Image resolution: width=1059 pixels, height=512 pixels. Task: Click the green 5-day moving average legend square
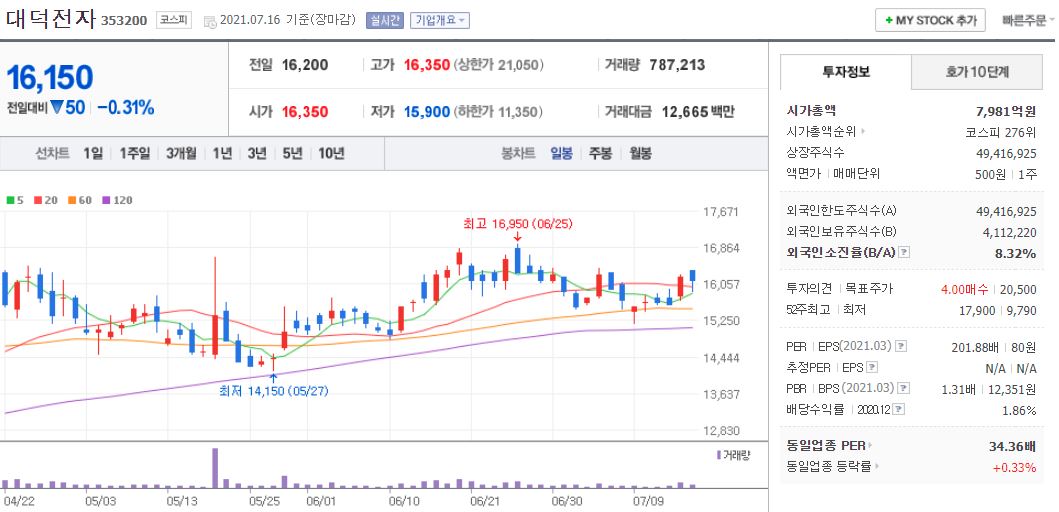(10, 200)
